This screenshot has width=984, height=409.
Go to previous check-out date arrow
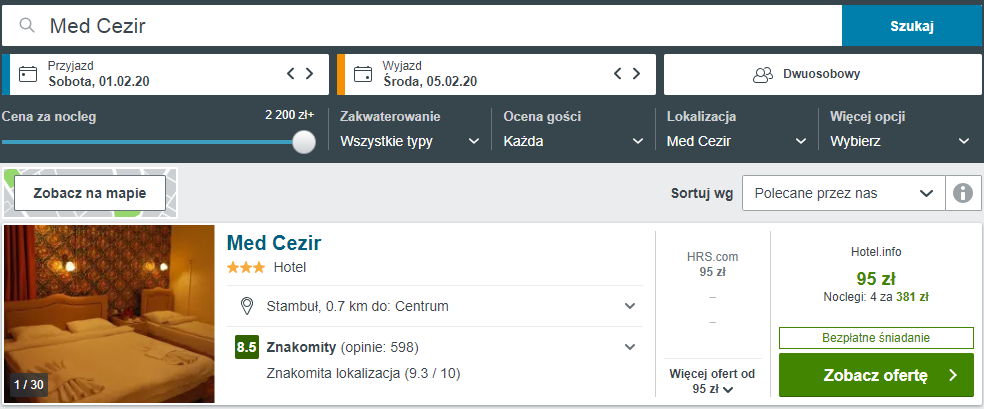(619, 73)
